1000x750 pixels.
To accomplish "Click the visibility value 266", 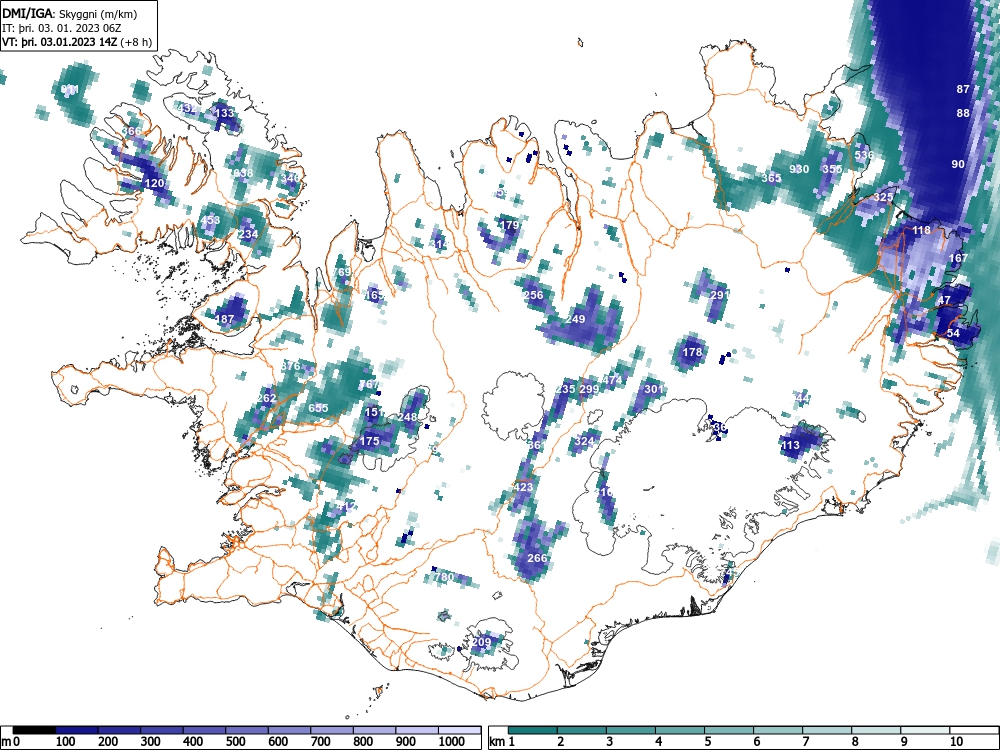I will (537, 558).
